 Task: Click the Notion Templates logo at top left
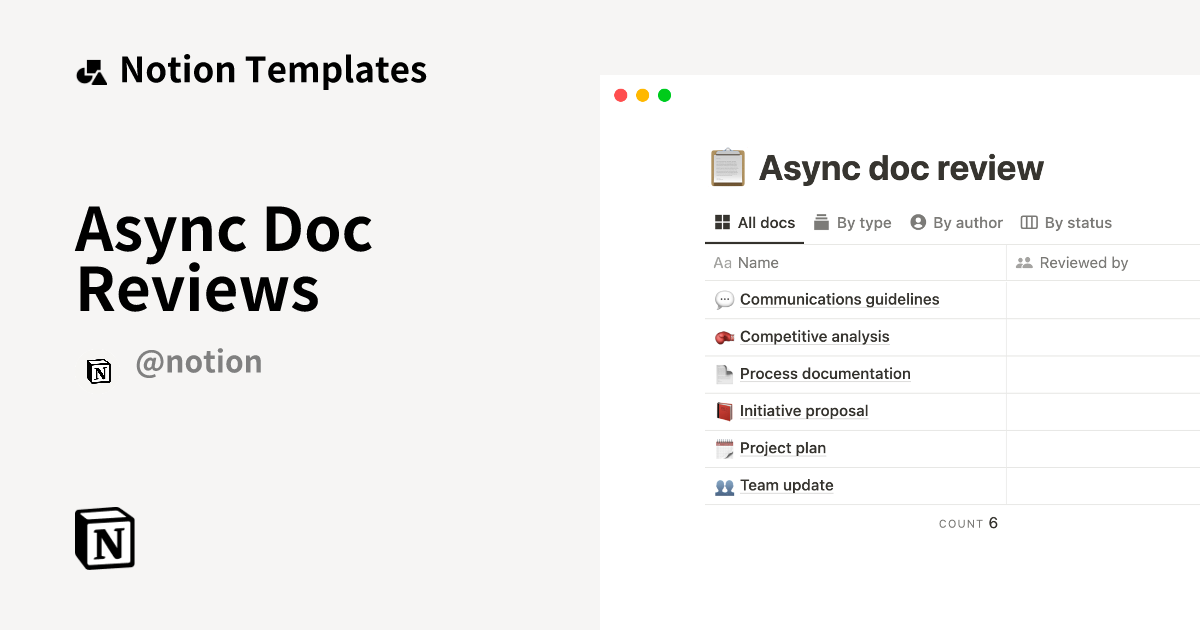click(91, 69)
